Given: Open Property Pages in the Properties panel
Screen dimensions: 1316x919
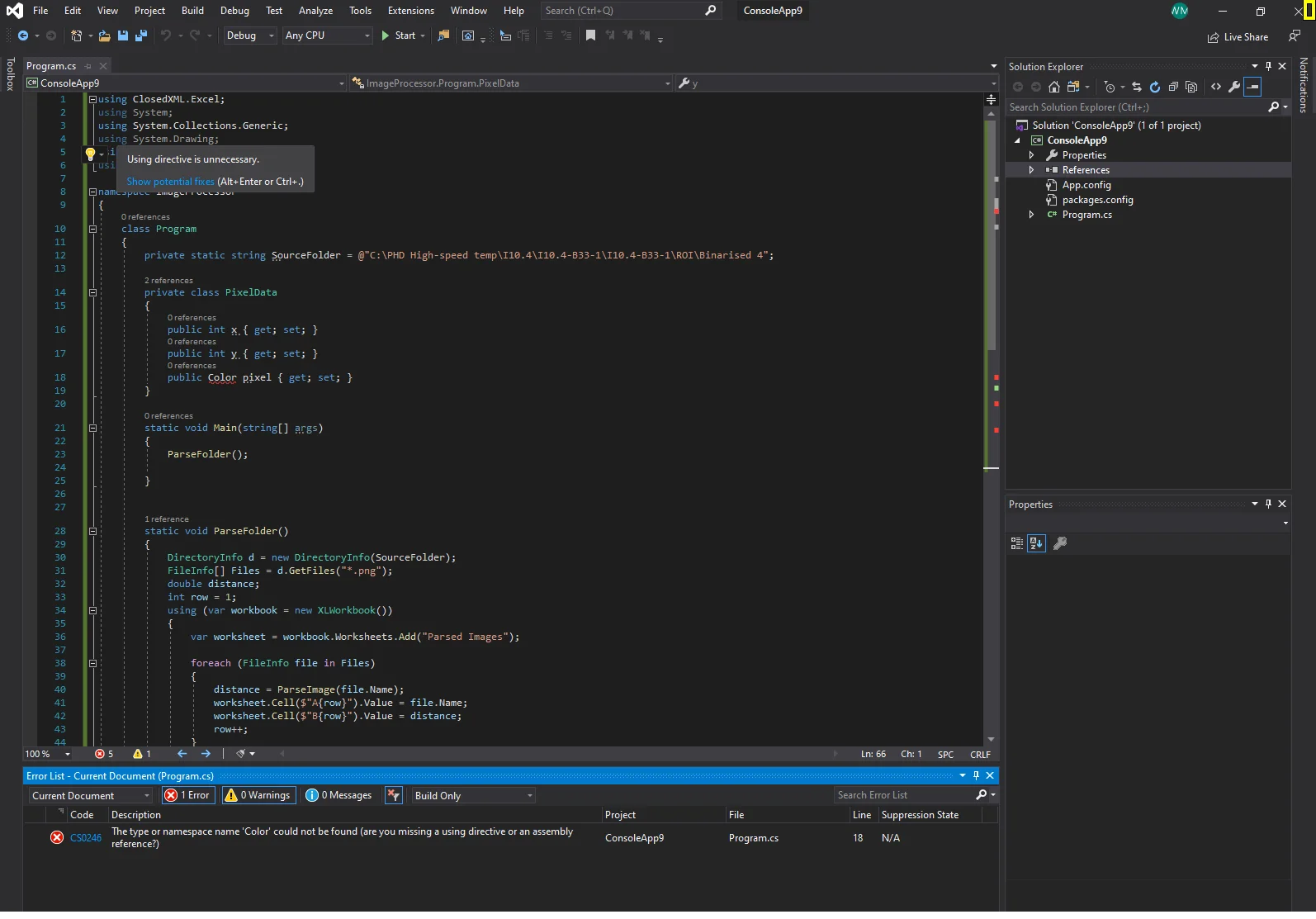Looking at the screenshot, I should pyautogui.click(x=1060, y=543).
